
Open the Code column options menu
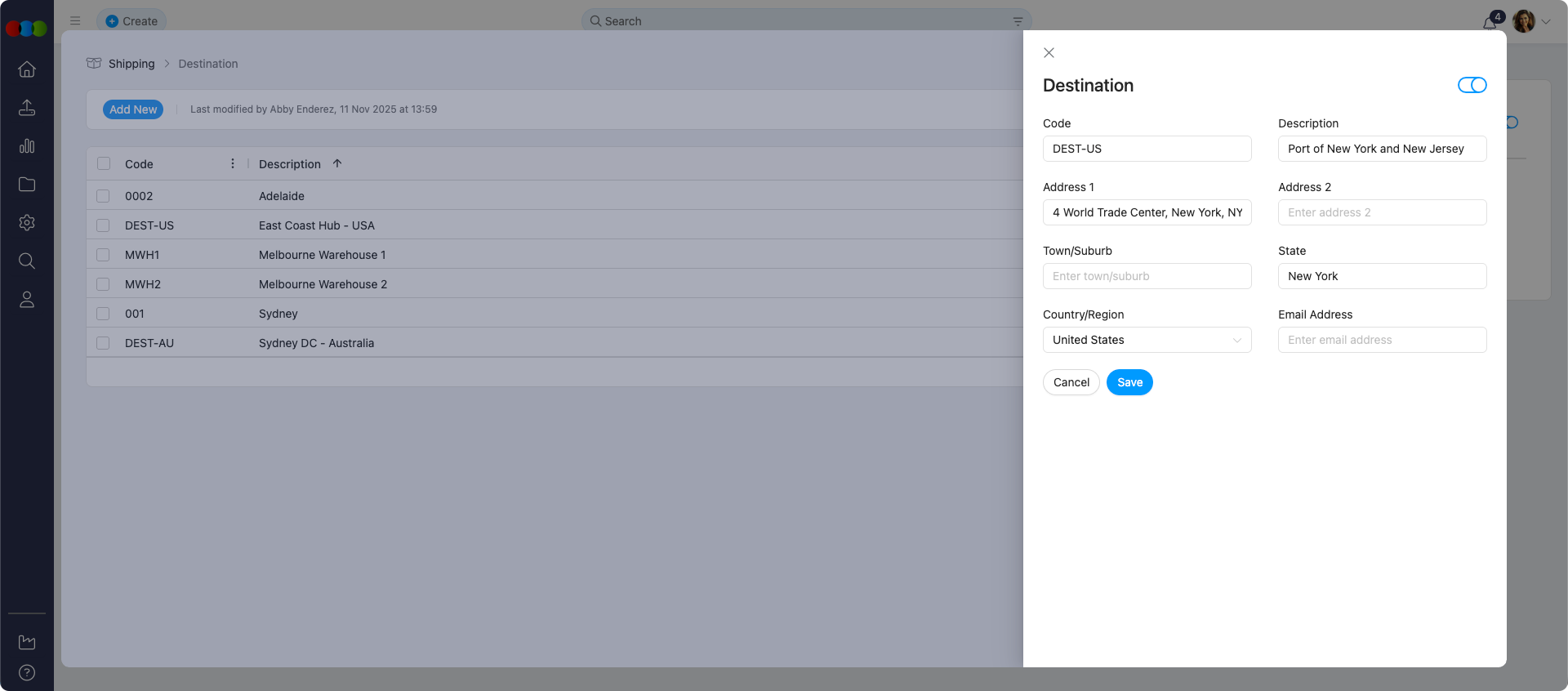pyautogui.click(x=233, y=163)
